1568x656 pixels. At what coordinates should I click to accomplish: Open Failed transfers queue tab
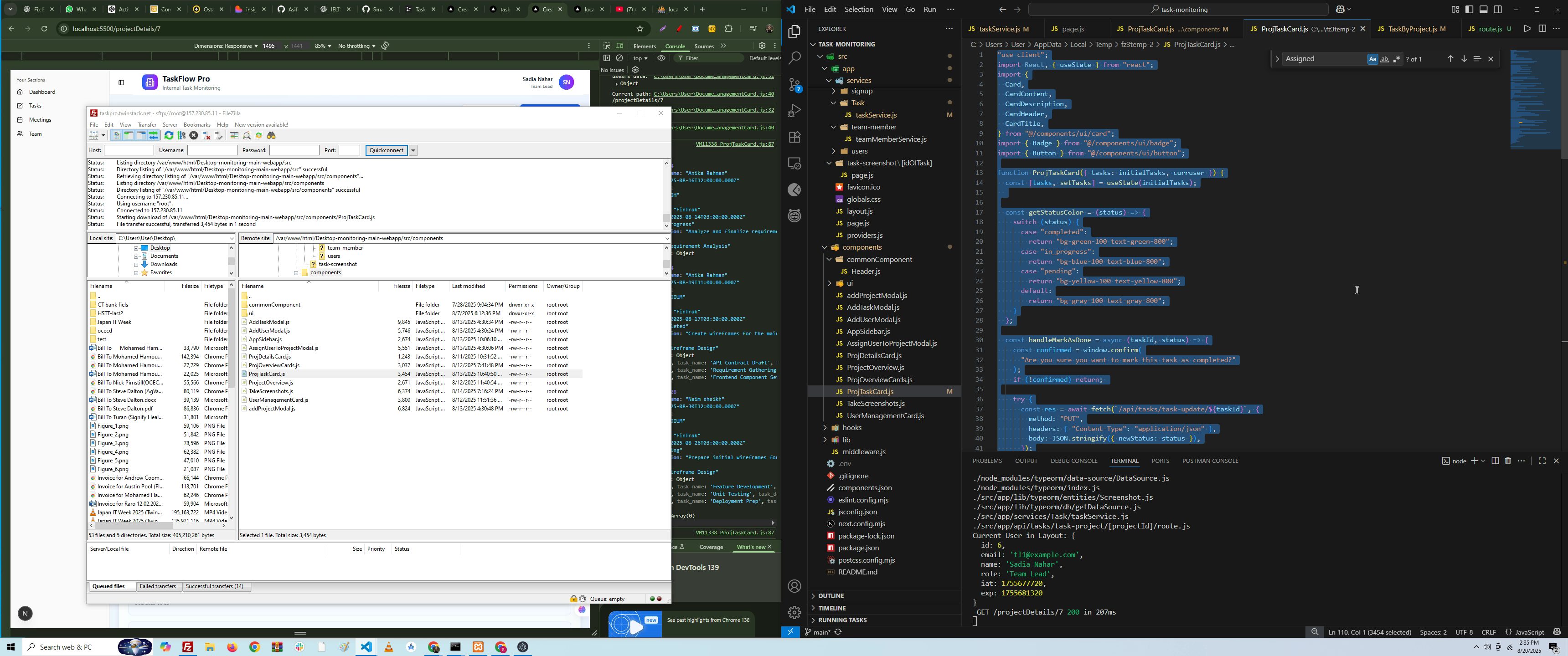point(158,587)
